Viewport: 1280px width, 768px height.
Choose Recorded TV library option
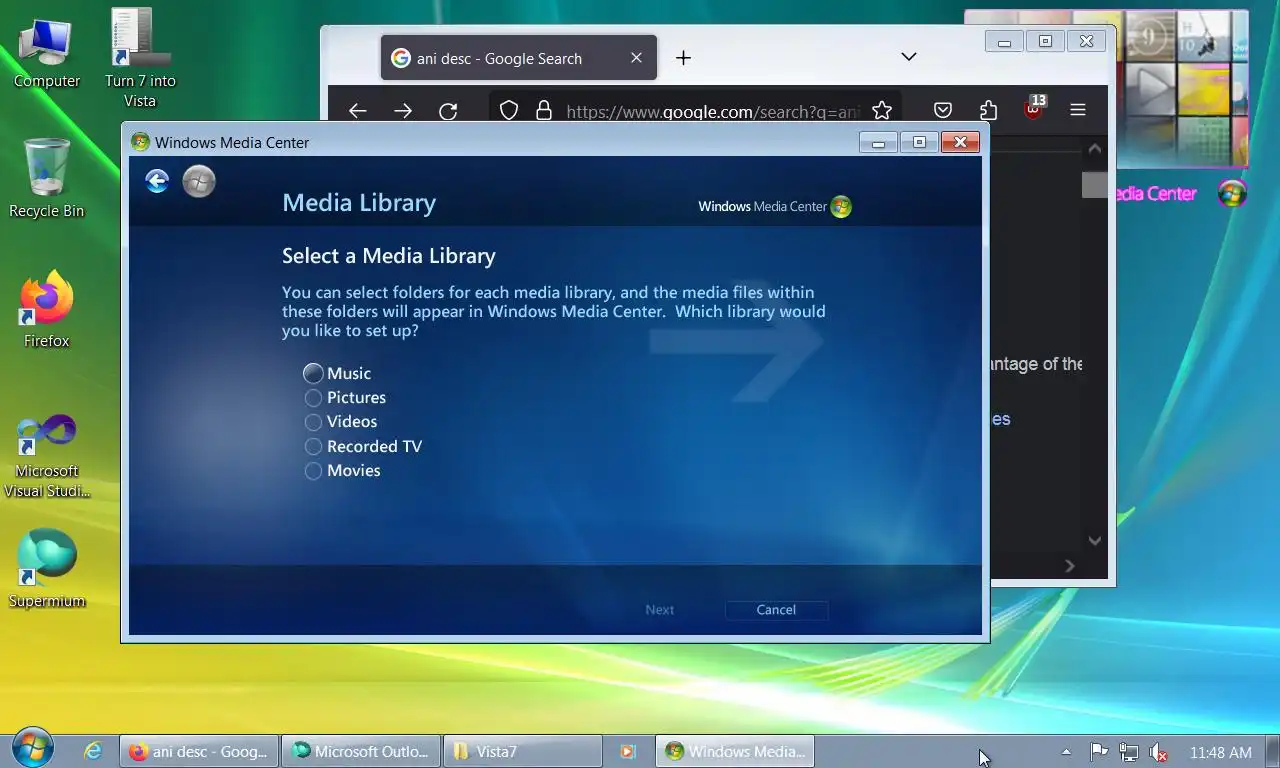tap(313, 446)
